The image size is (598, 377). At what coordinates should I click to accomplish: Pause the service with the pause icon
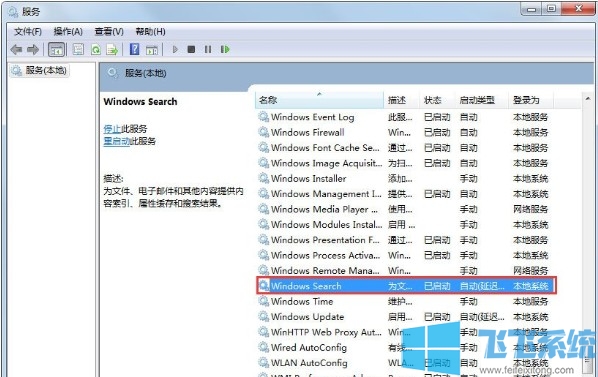click(x=208, y=50)
